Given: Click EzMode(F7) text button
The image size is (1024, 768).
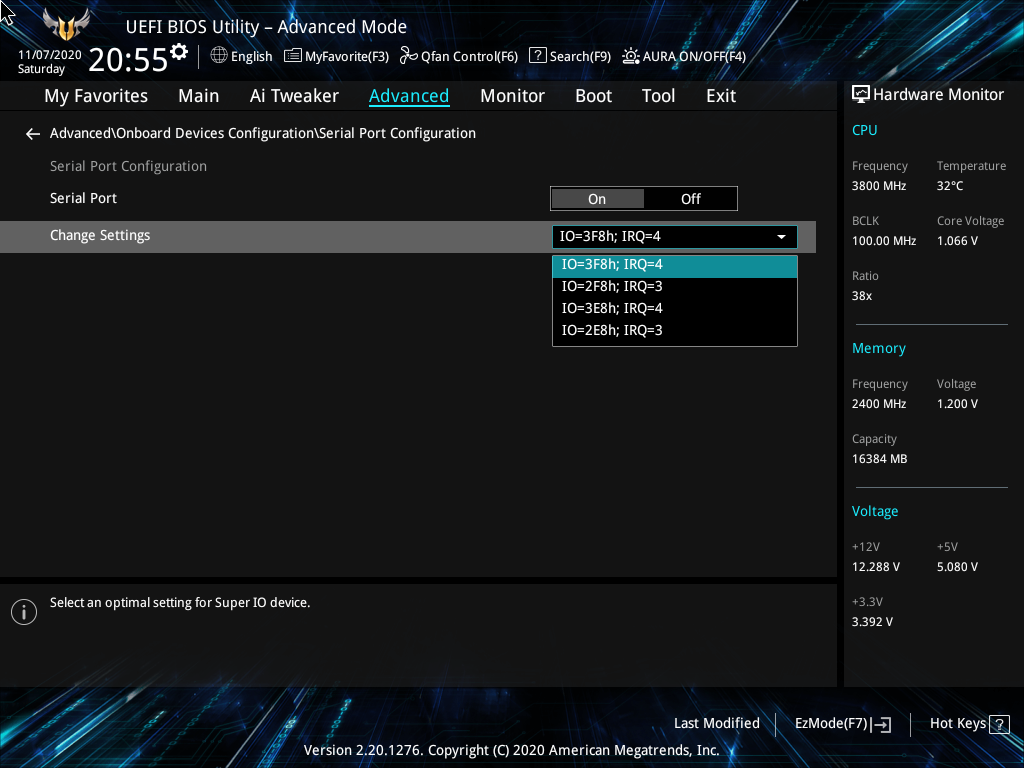Looking at the screenshot, I should pos(831,724).
